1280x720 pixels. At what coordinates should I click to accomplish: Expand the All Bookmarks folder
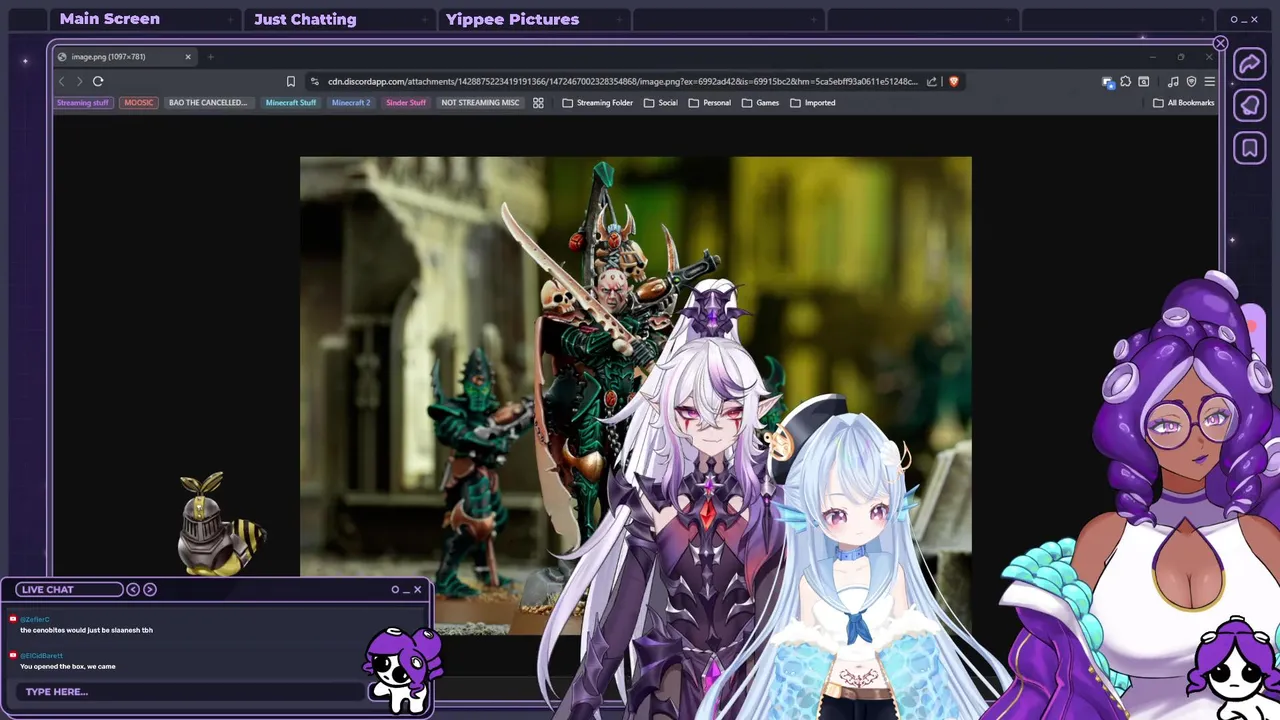pos(1184,102)
